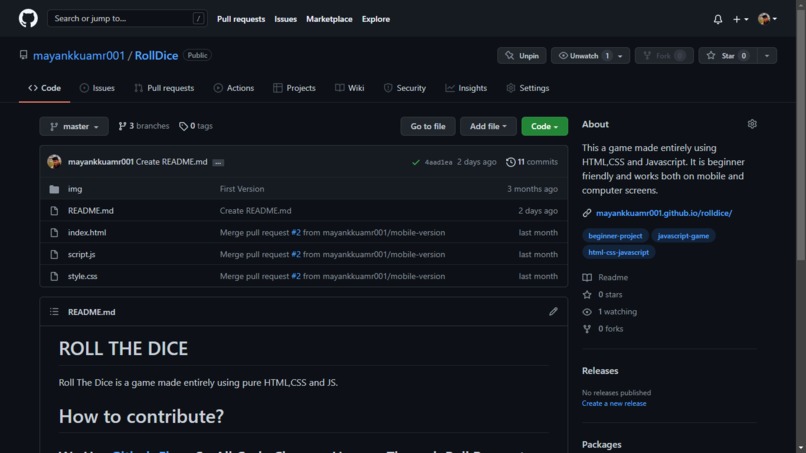This screenshot has height=453, width=806.
Task: Open the style.css file
Action: pyautogui.click(x=82, y=276)
